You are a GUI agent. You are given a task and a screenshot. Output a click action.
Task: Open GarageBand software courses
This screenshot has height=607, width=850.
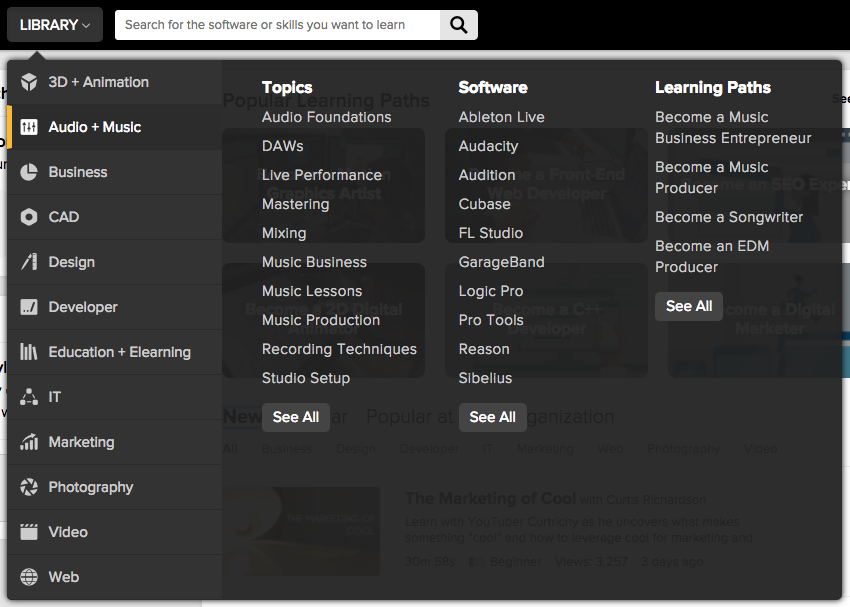pyautogui.click(x=501, y=262)
